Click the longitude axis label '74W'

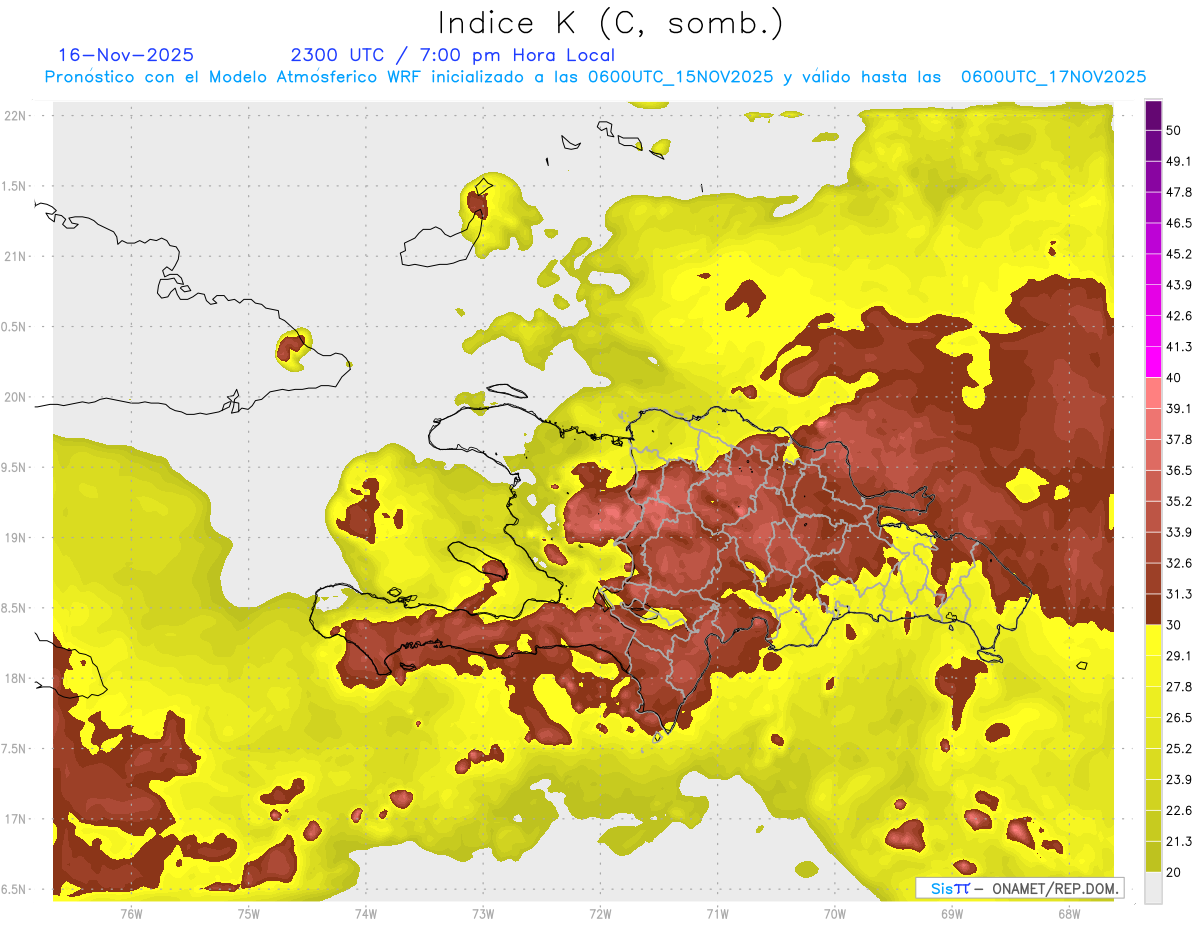366,913
